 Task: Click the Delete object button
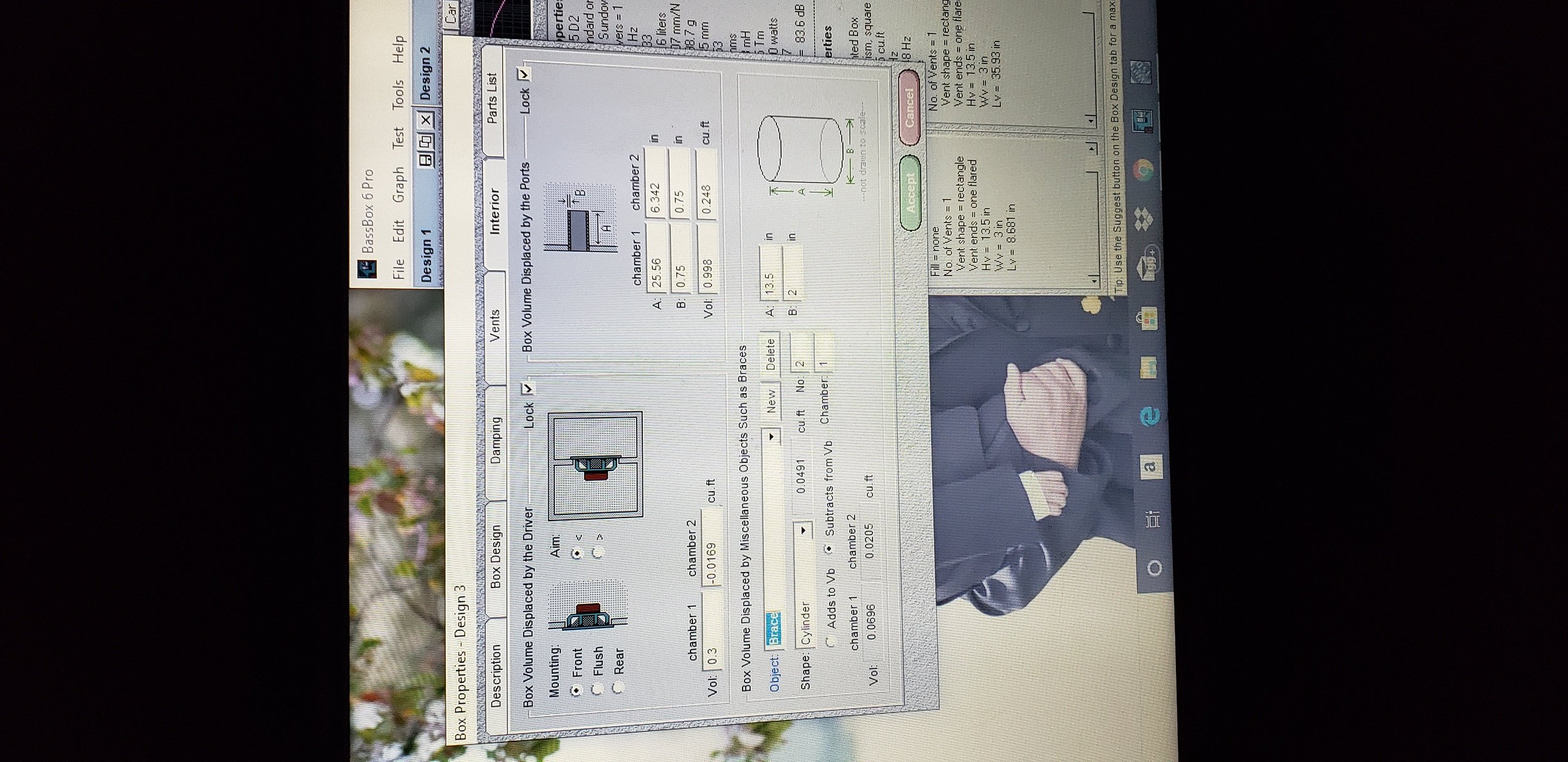[770, 354]
